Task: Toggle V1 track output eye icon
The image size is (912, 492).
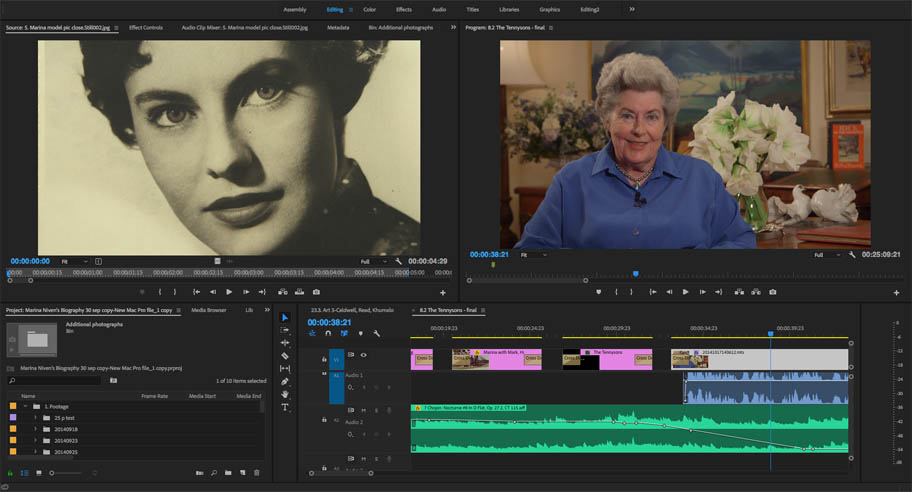Action: (x=363, y=355)
